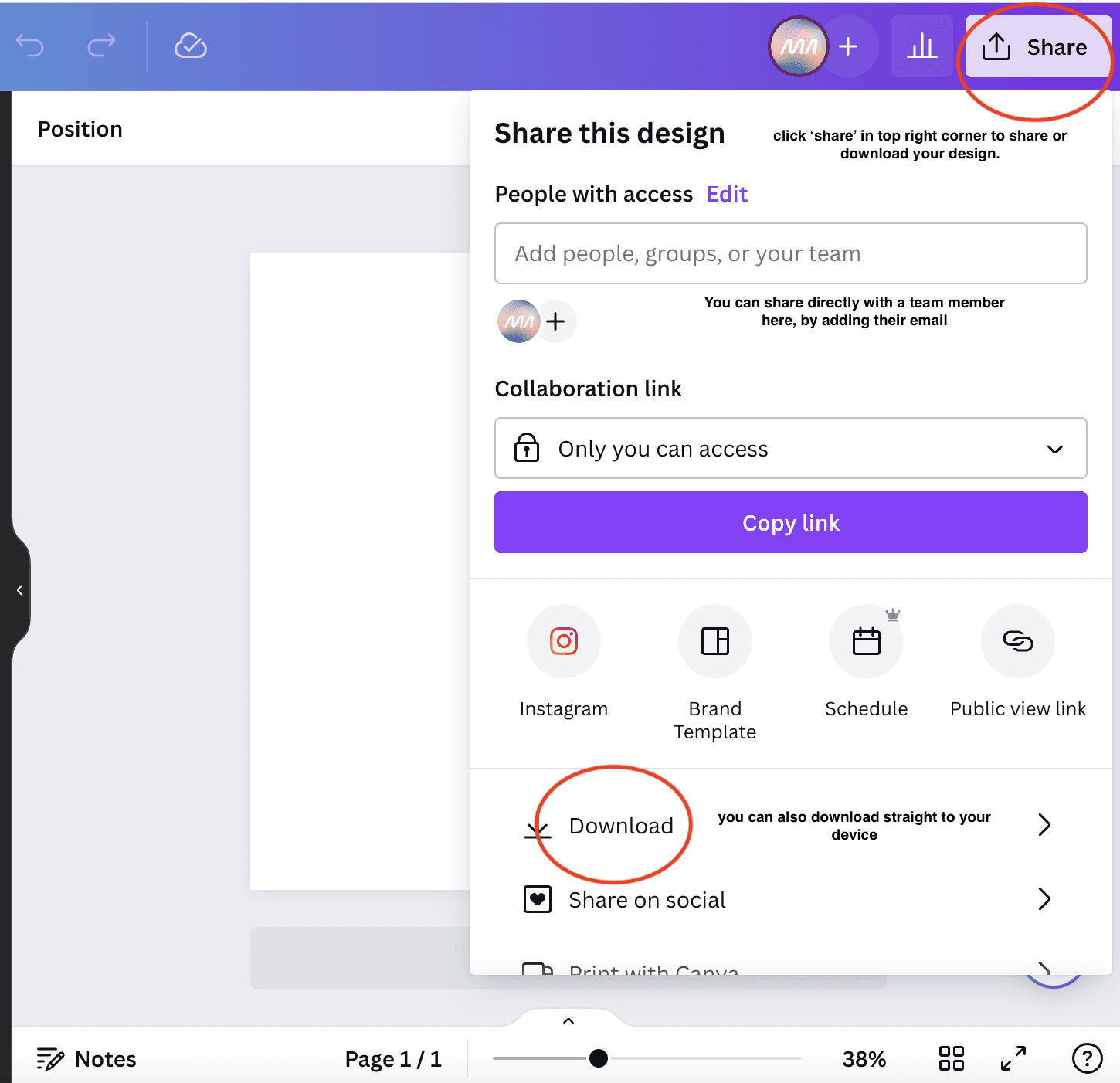1120x1083 pixels.
Task: Click the Undo icon in the toolbar
Action: pos(30,46)
